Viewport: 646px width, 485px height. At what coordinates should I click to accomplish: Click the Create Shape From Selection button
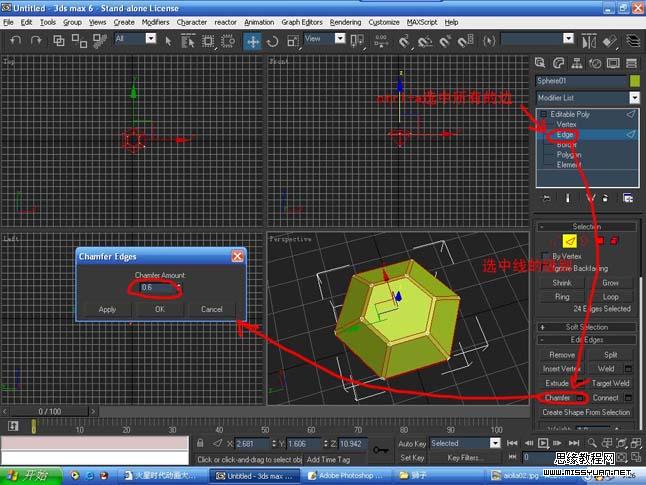(x=586, y=412)
